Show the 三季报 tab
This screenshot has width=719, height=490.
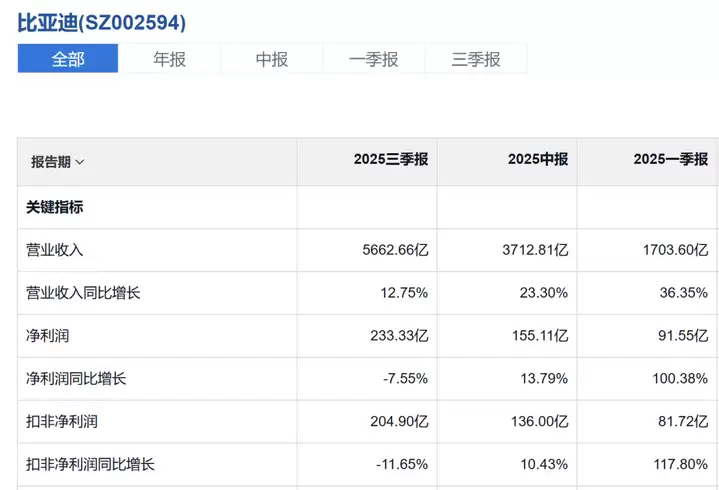475,59
